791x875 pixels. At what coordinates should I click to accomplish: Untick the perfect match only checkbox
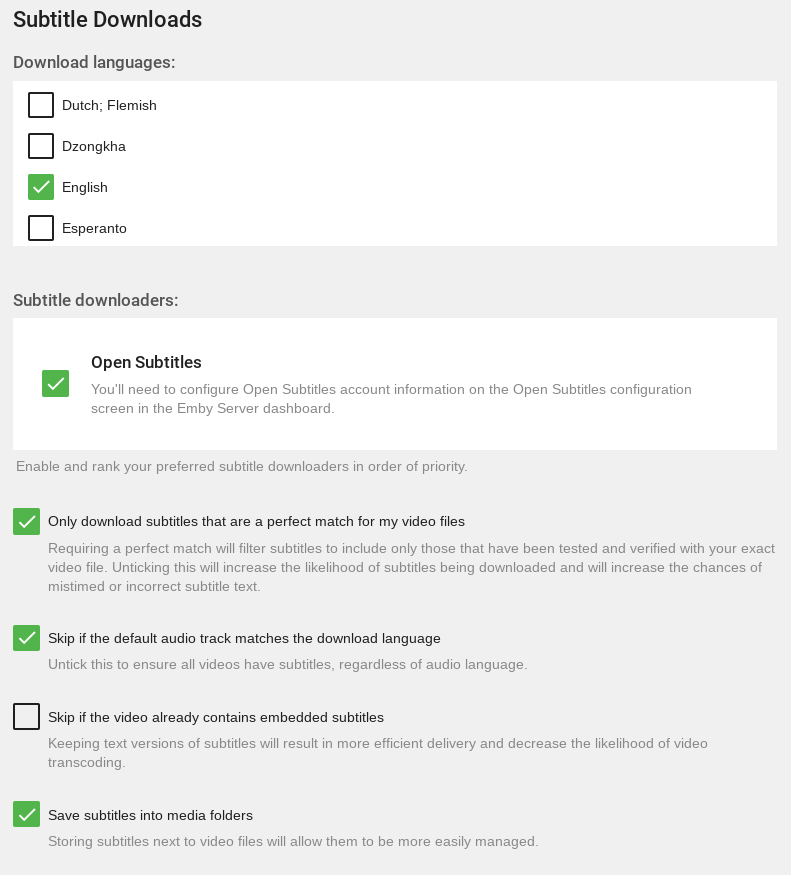(27, 521)
